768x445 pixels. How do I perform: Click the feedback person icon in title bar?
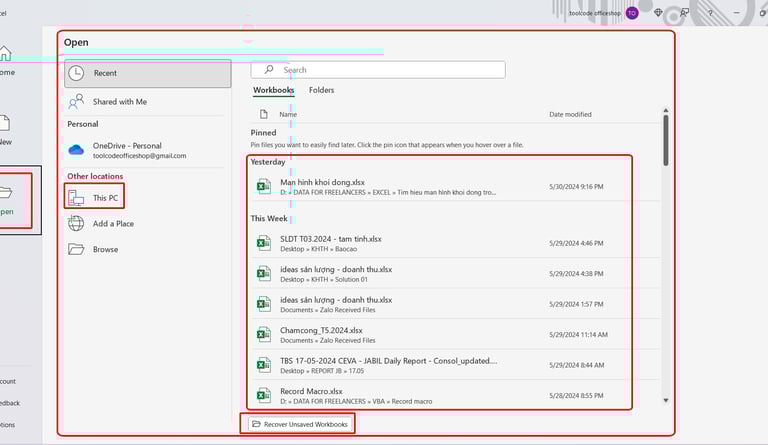[684, 13]
